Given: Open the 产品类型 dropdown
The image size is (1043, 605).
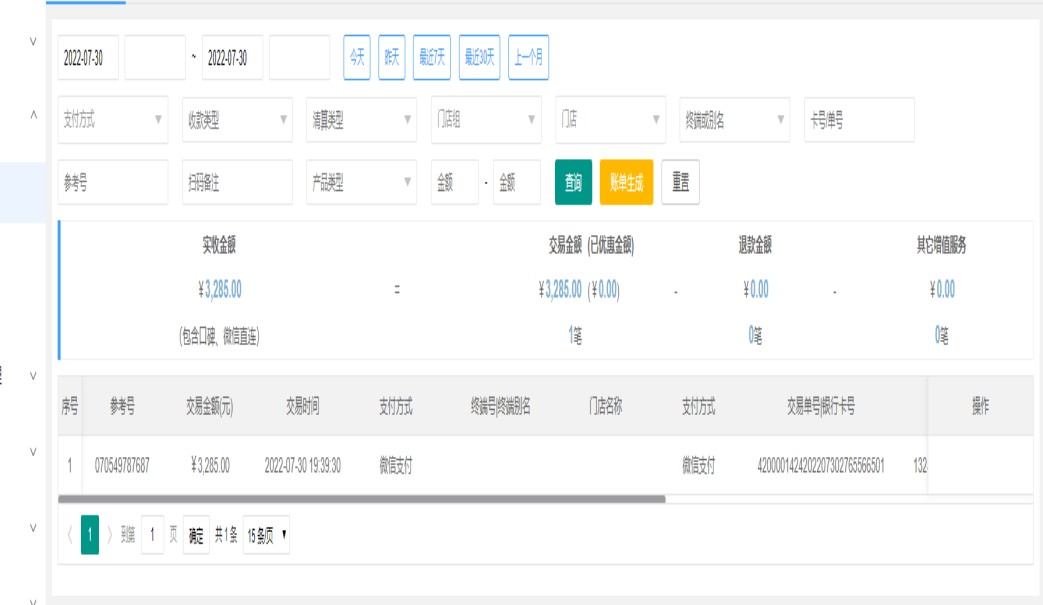Looking at the screenshot, I should (x=361, y=182).
